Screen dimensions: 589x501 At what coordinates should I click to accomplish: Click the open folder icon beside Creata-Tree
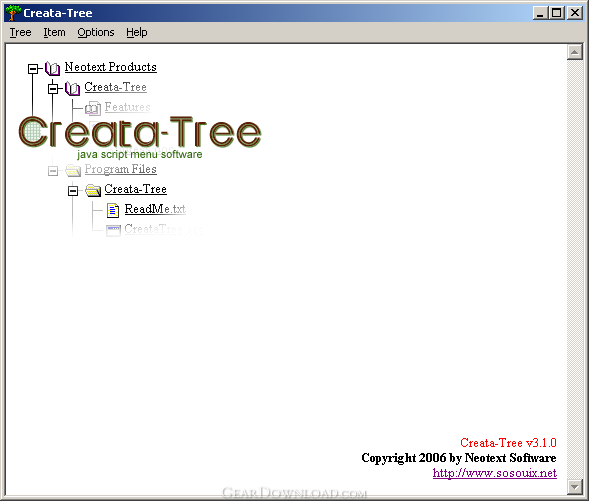point(93,190)
